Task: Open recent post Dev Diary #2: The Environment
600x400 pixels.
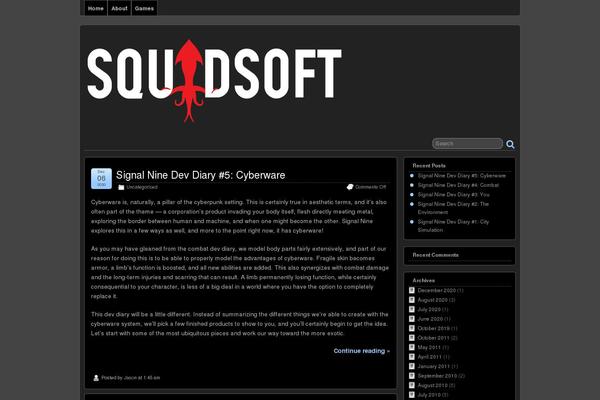Action: point(453,208)
